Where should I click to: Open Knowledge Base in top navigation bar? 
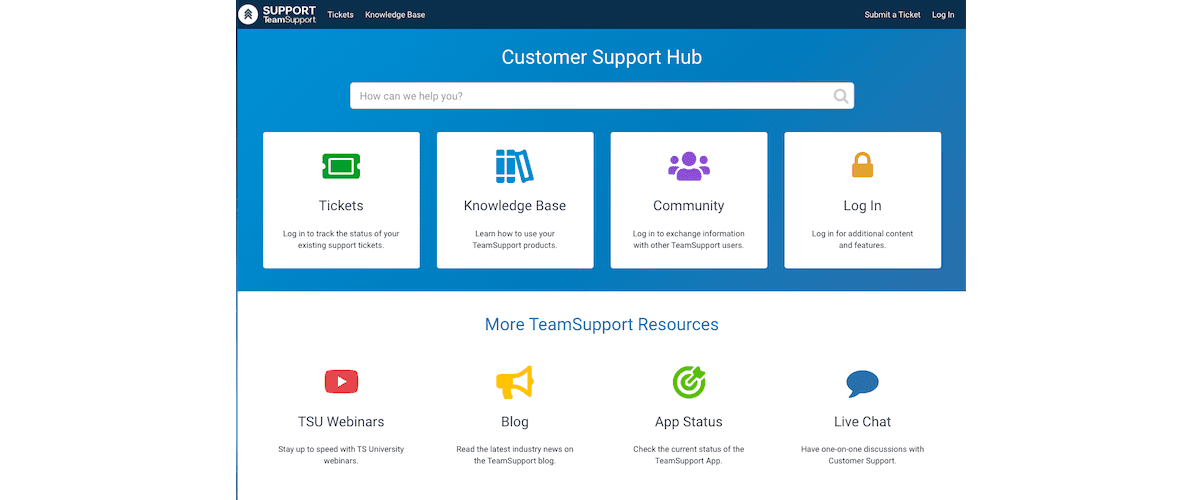click(x=395, y=15)
